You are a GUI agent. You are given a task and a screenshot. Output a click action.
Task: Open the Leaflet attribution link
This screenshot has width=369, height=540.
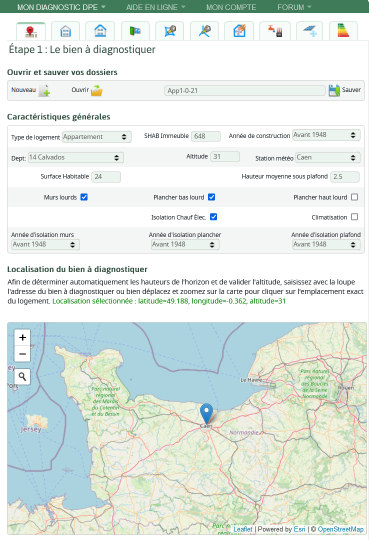(243, 529)
